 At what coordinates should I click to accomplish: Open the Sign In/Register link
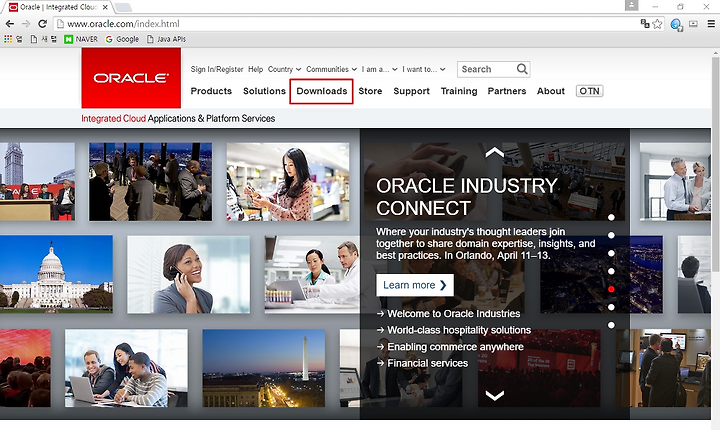point(217,69)
